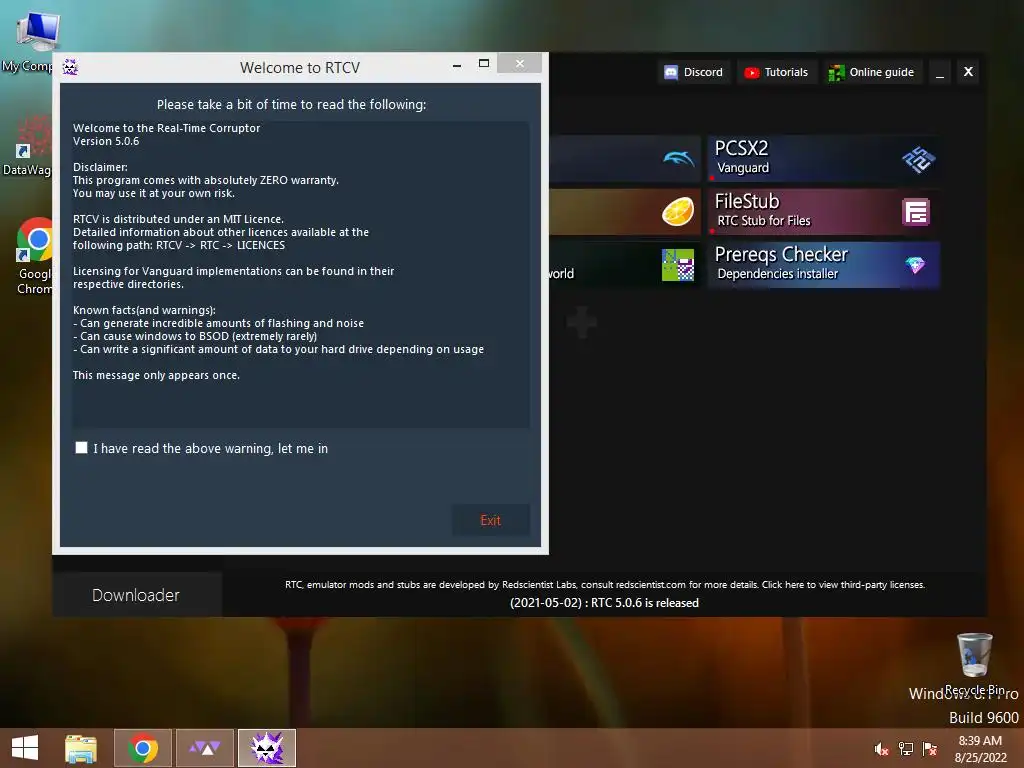The height and width of the screenshot is (768, 1024).
Task: Switch to the RTCV taskbar icon
Action: click(267, 748)
